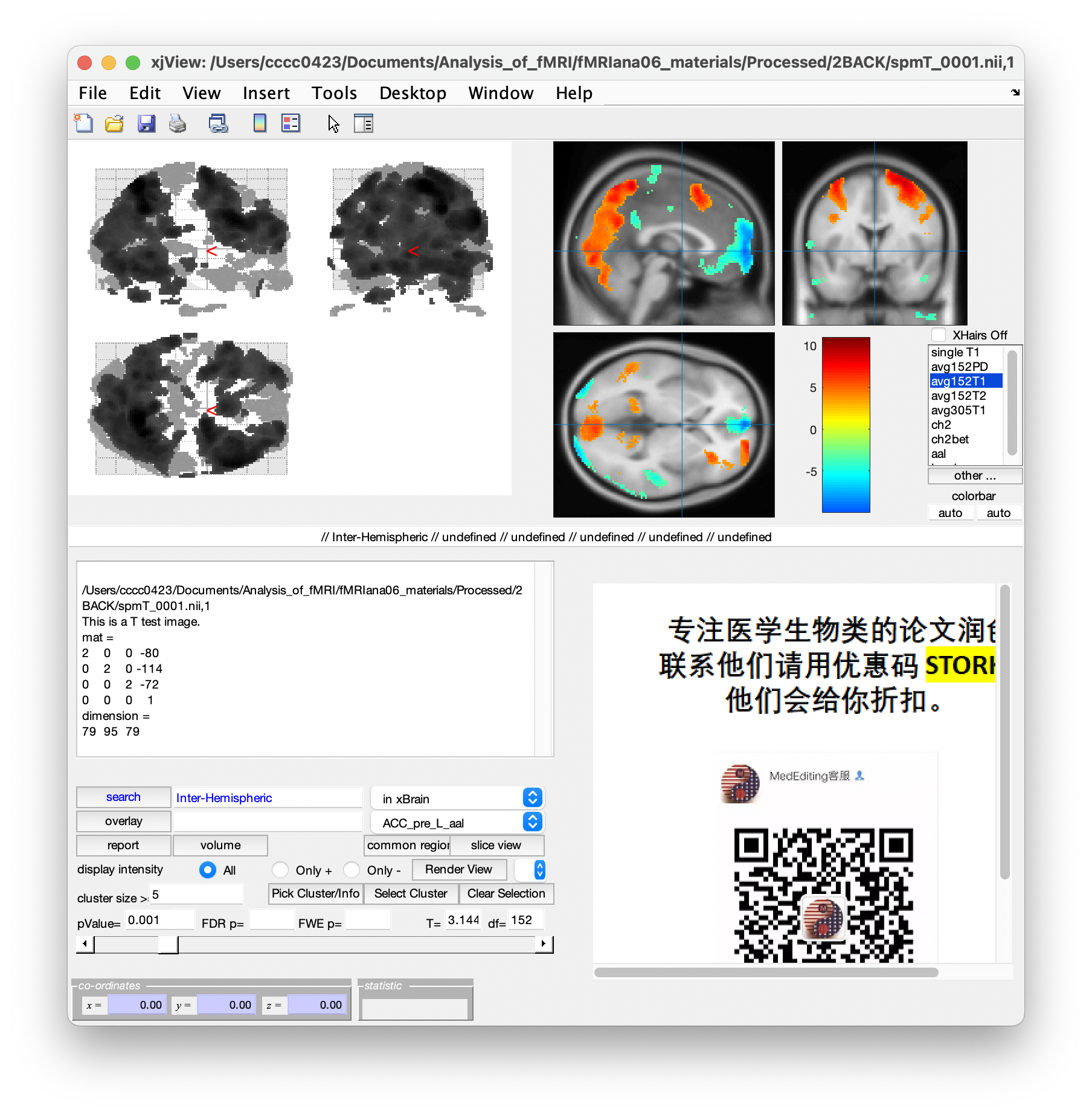1092x1115 pixels.
Task: Click the Print Figure printer icon
Action: [178, 123]
